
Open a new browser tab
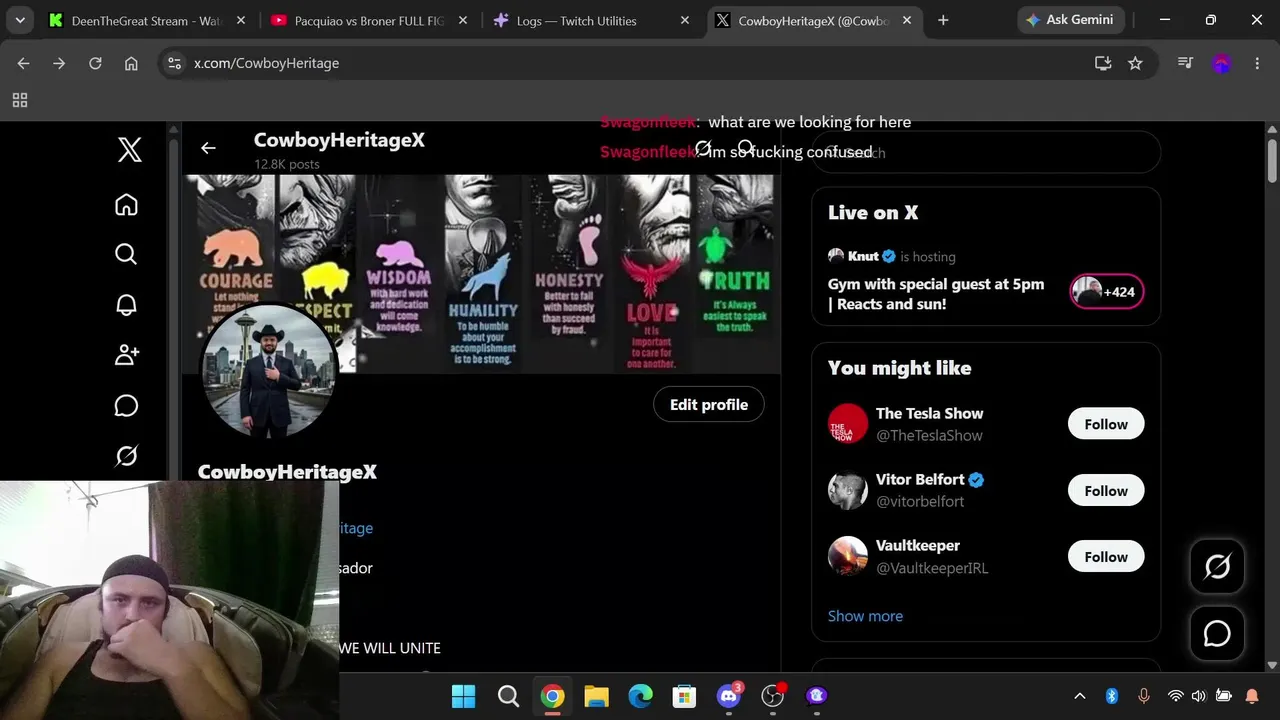(x=943, y=20)
